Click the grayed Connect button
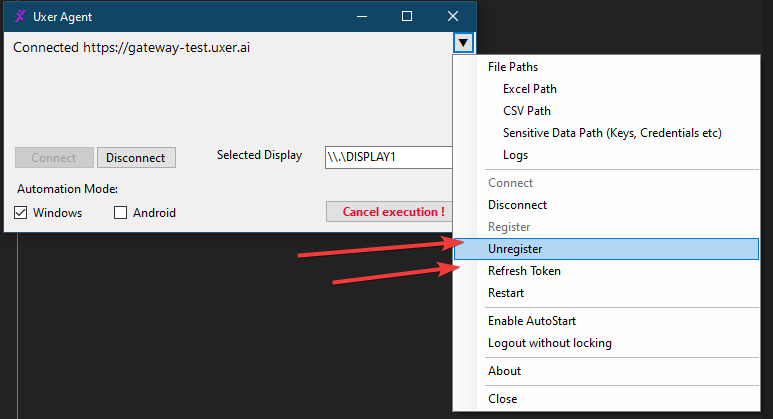Viewport: 773px width, 419px height. [x=54, y=158]
